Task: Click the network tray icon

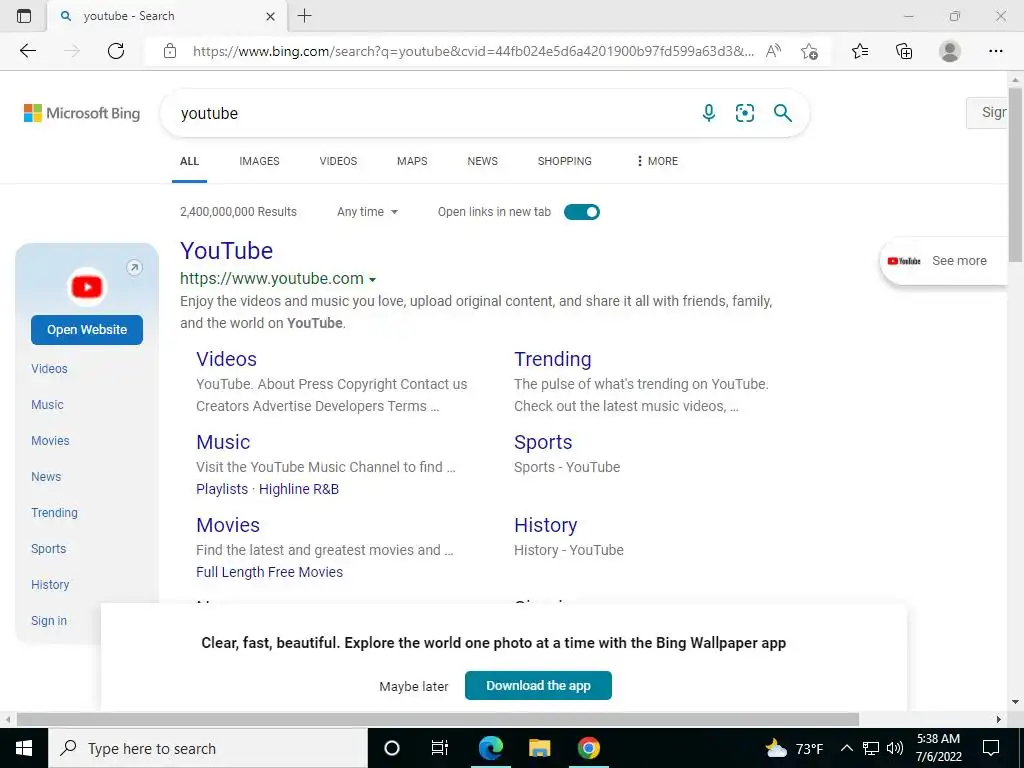Action: [871, 748]
